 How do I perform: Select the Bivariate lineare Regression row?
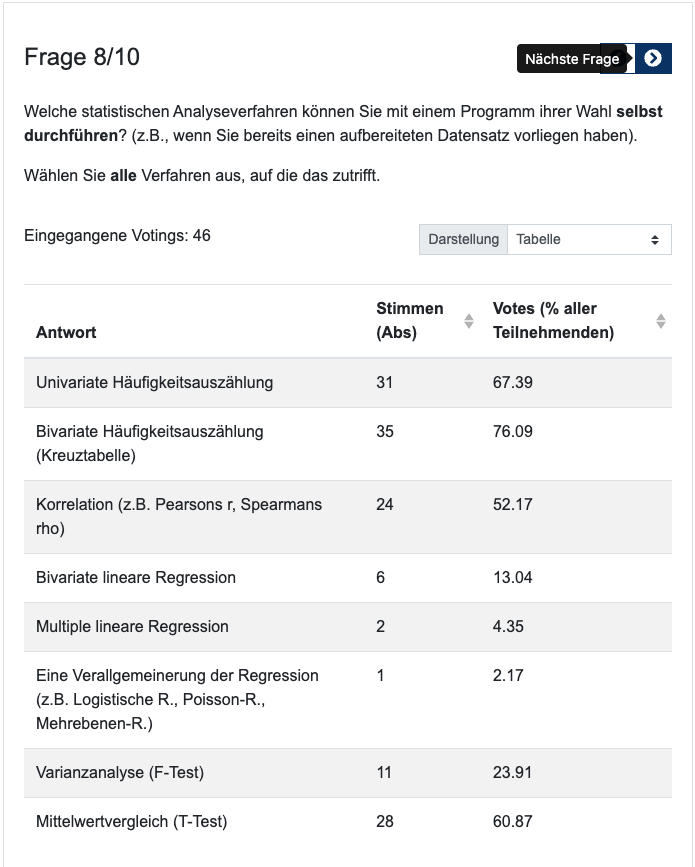[136, 577]
